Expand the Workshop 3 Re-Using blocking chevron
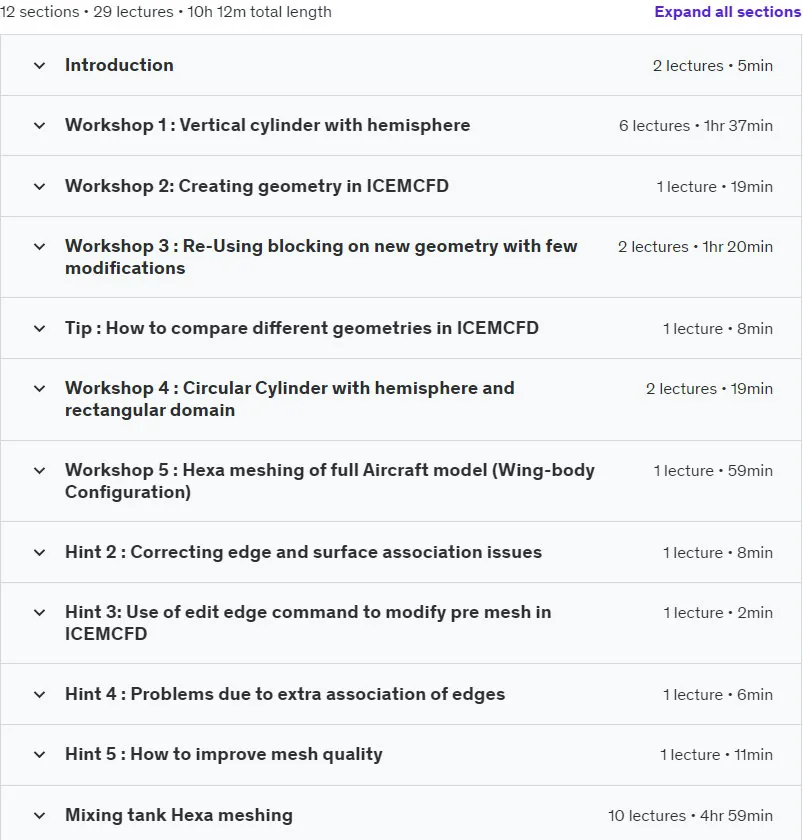 click(x=39, y=247)
